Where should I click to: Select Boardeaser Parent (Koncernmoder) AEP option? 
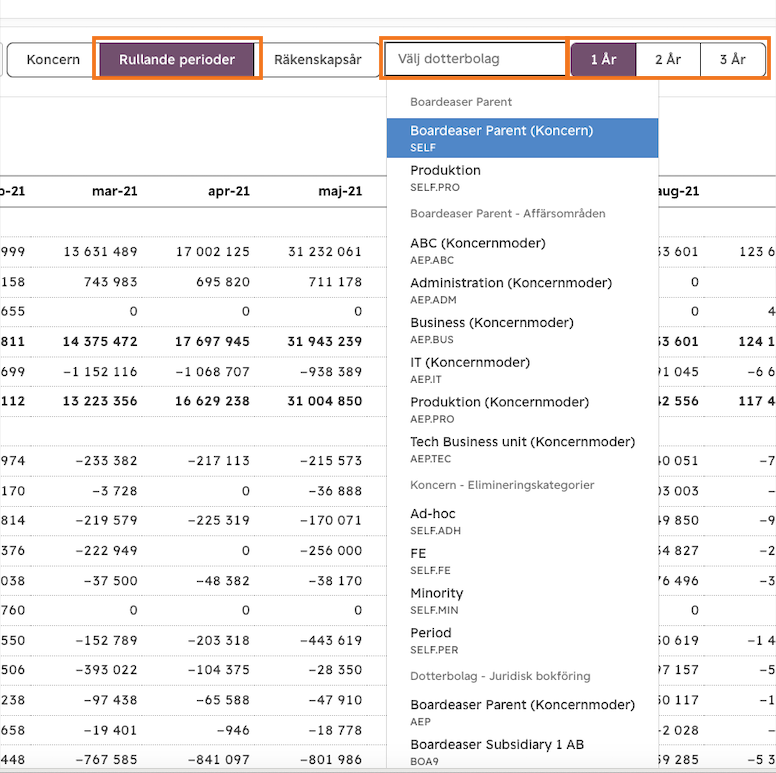pos(522,712)
